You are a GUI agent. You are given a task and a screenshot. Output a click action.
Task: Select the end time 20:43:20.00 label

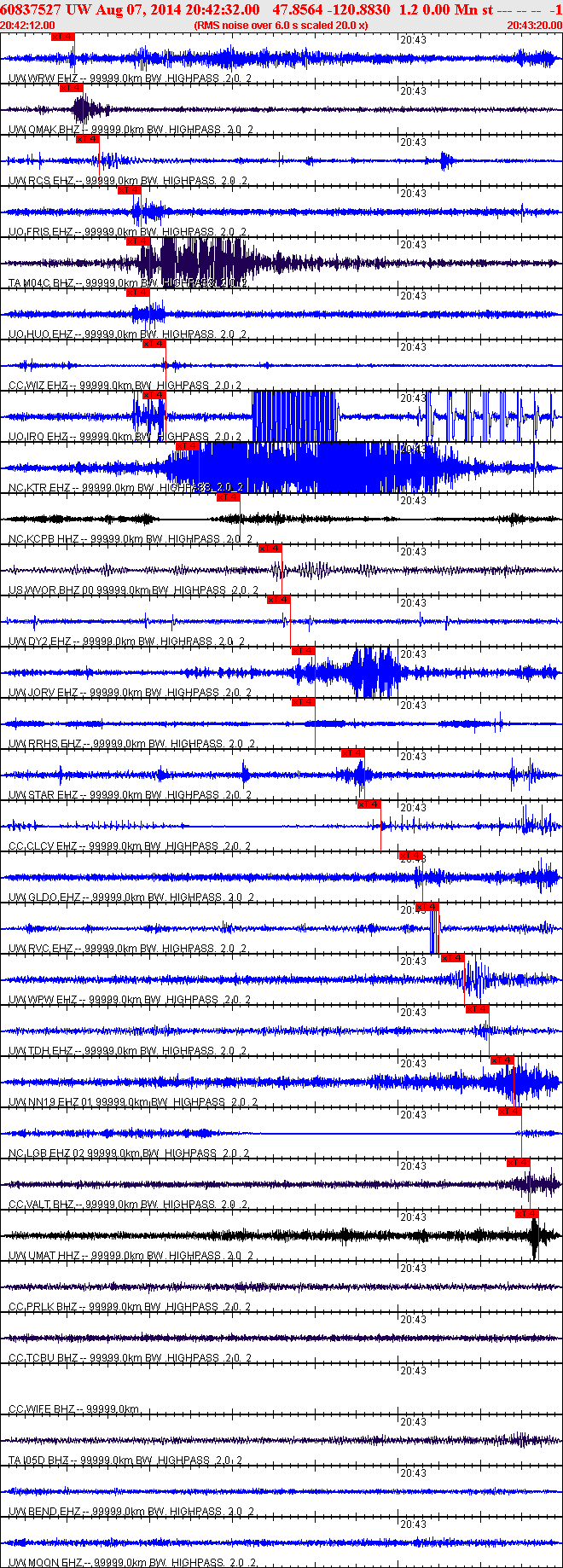click(x=534, y=26)
